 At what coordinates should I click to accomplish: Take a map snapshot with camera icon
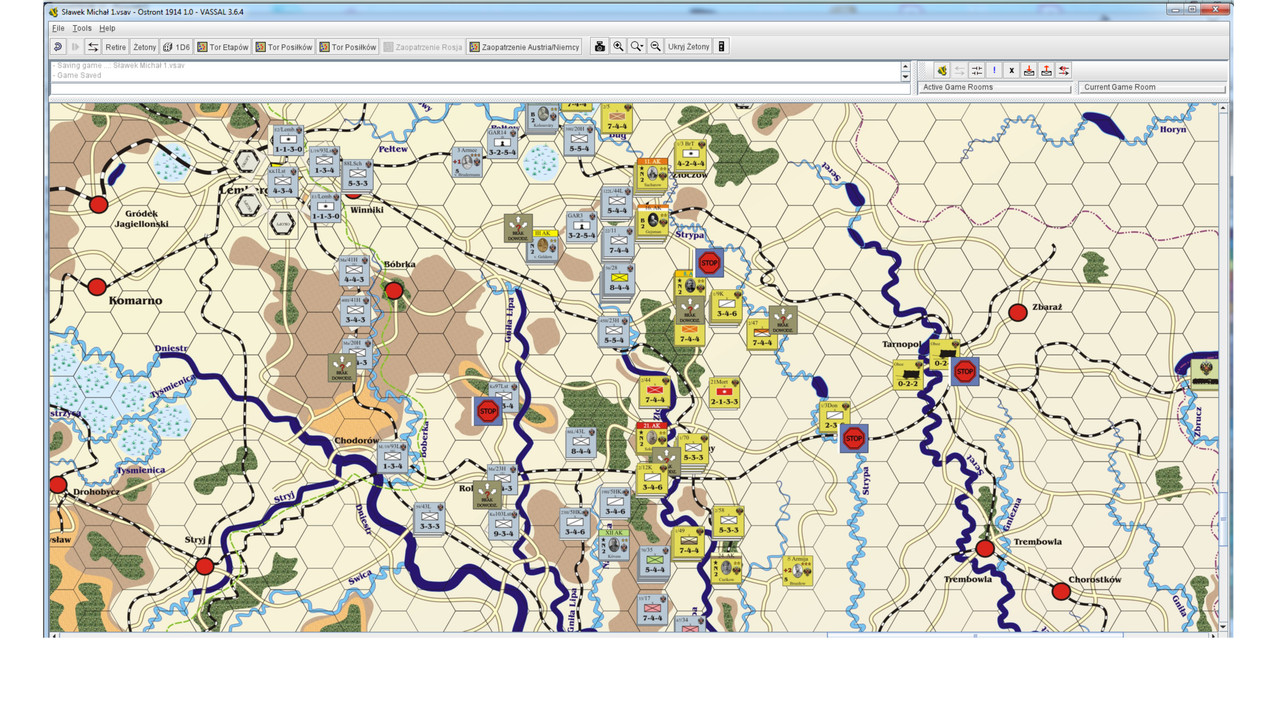[x=600, y=47]
